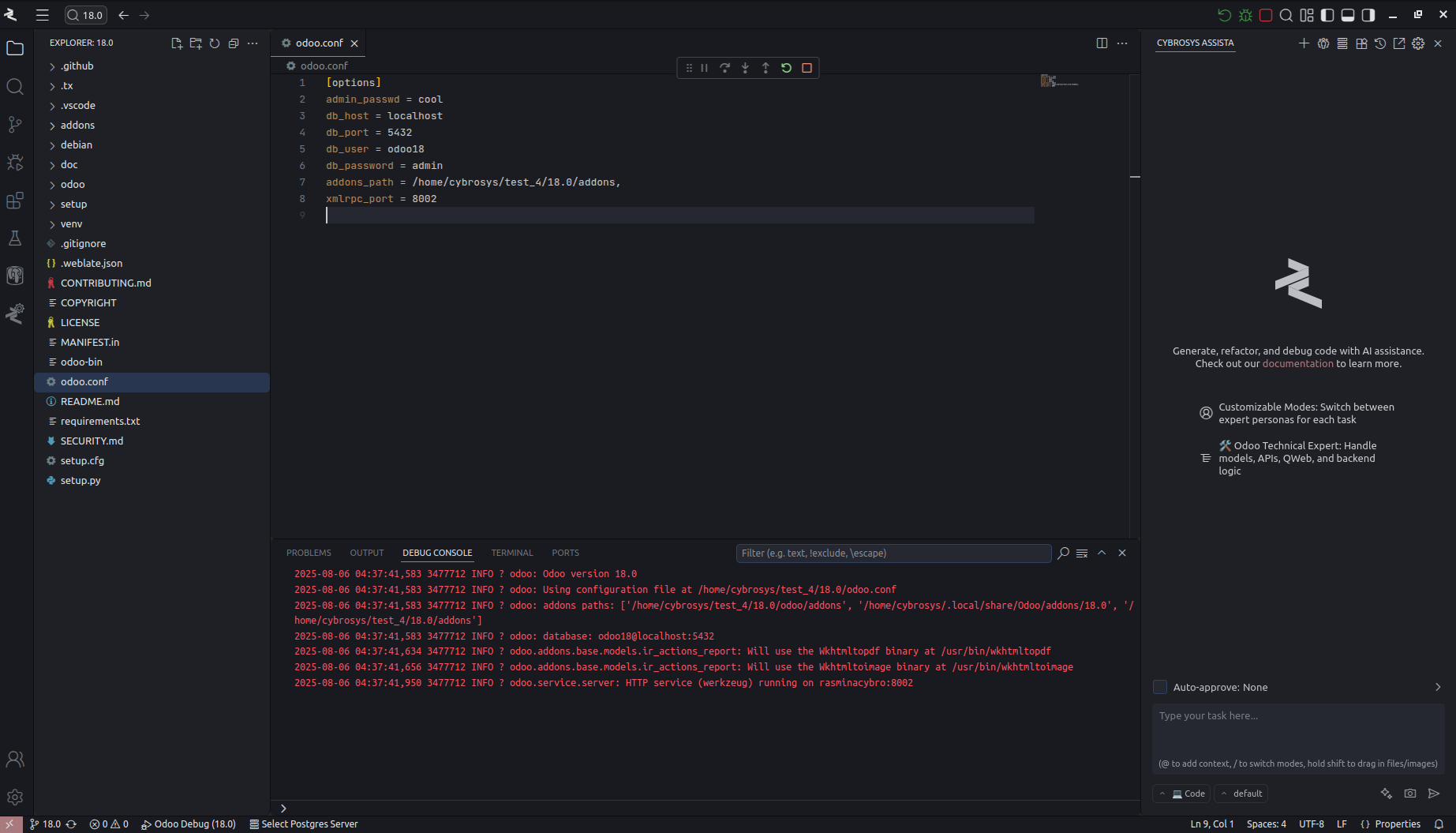Stop debugging from floating debug toolbar
The image size is (1456, 833).
click(x=807, y=68)
